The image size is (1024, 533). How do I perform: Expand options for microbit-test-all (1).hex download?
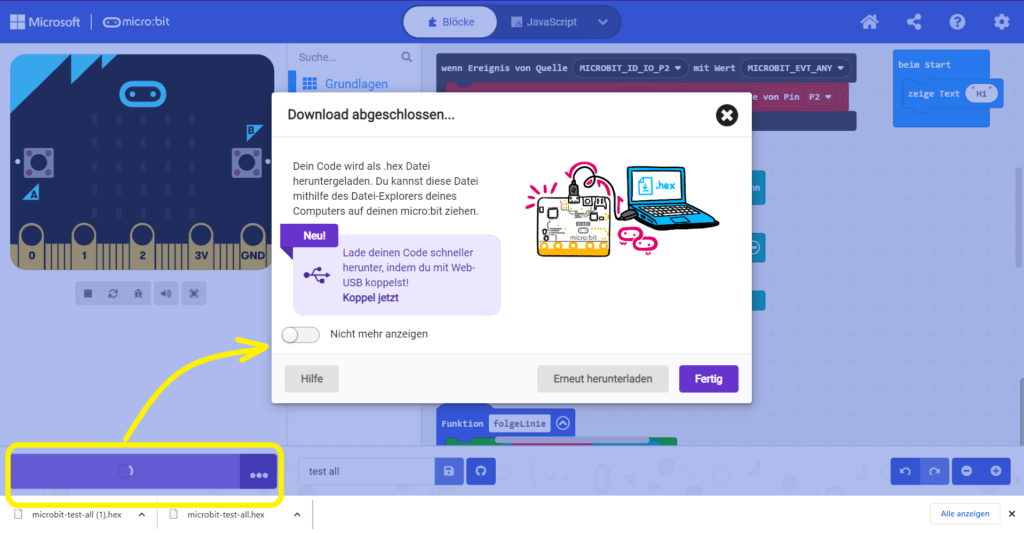[x=142, y=515]
